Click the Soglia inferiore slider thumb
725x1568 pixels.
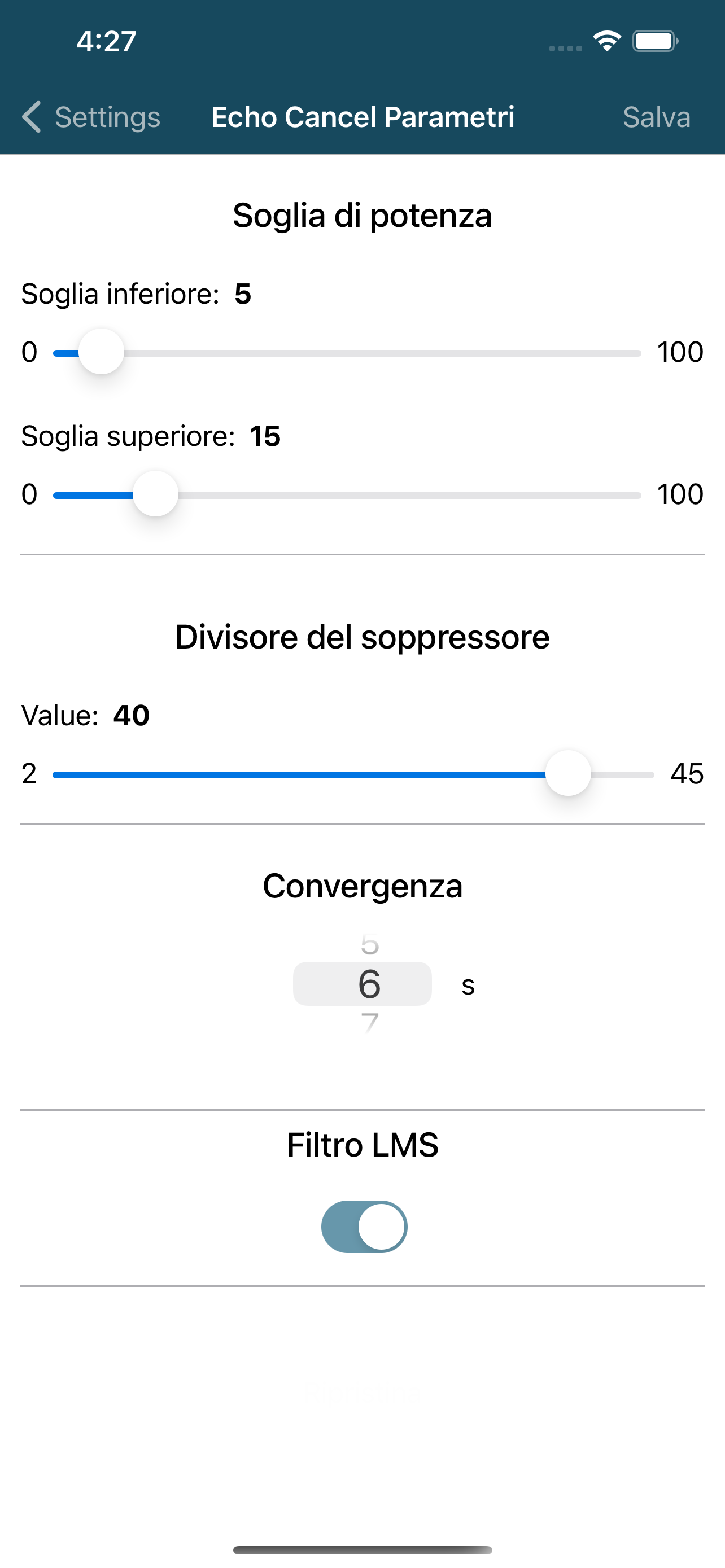tap(102, 352)
